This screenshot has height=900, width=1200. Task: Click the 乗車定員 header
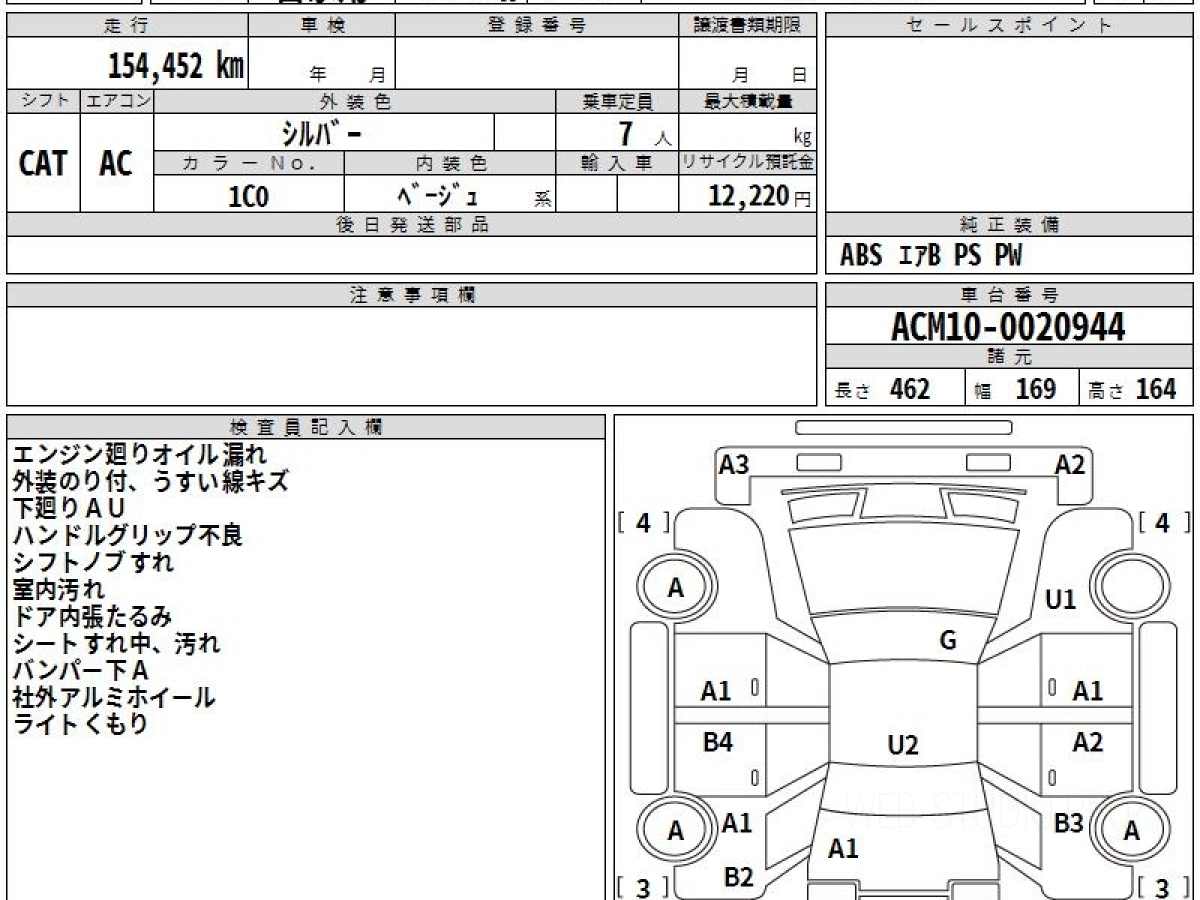pyautogui.click(x=617, y=101)
